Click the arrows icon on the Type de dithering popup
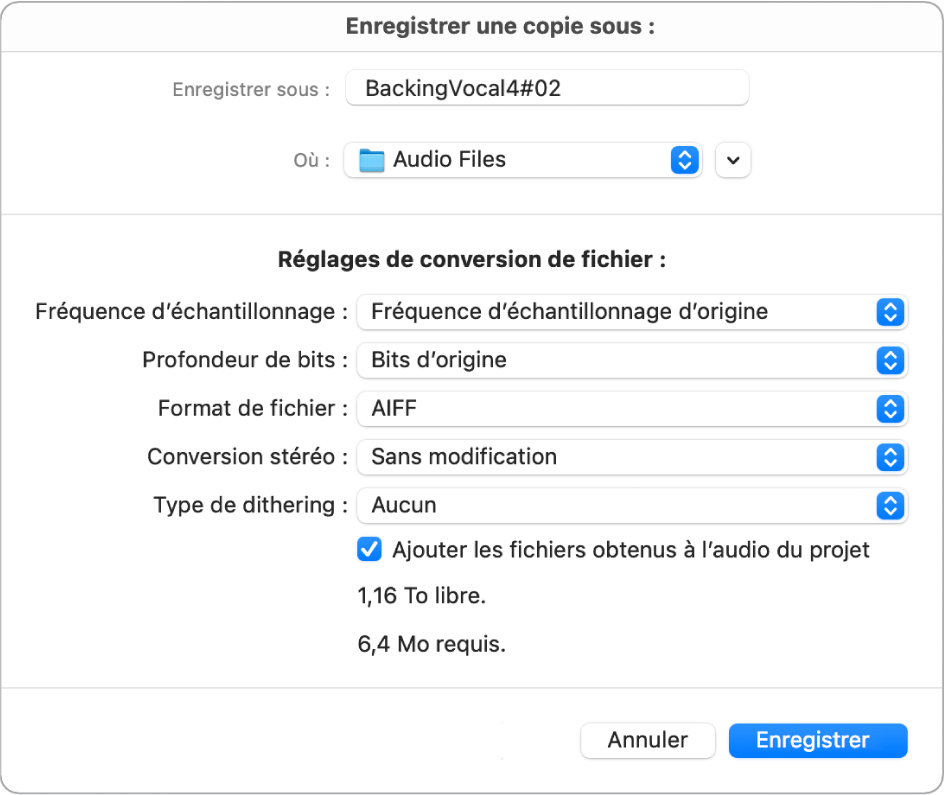 click(x=891, y=505)
